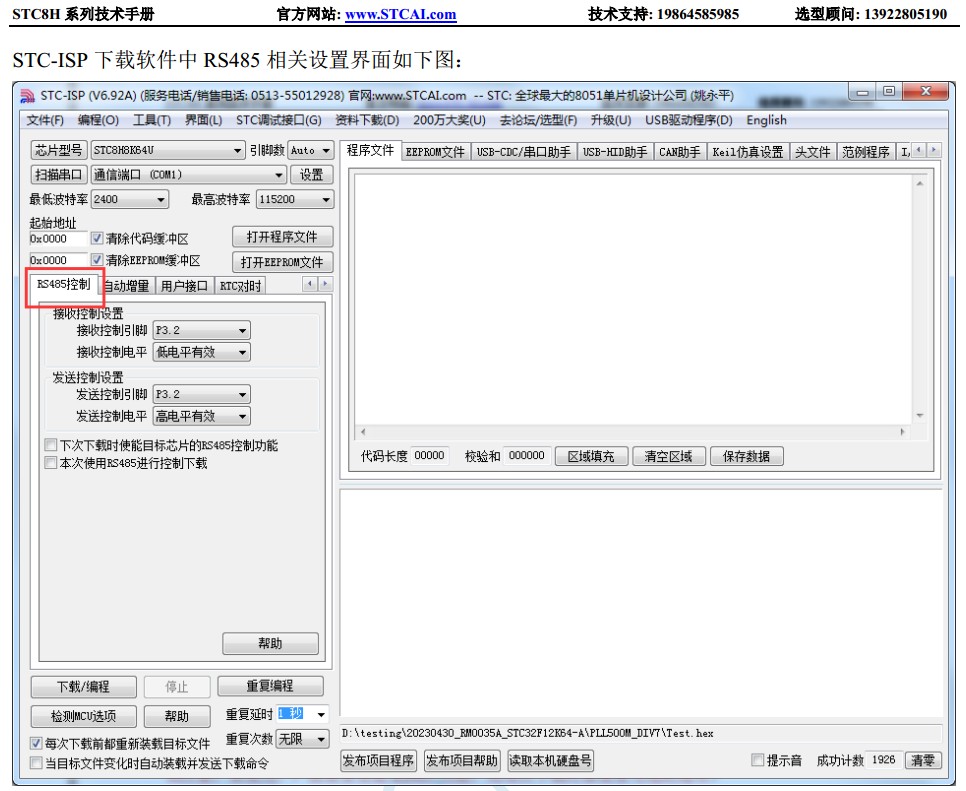Viewport: 966px width, 791px height.
Task: Open 引脚数 Auto dropdown
Action: pos(311,150)
